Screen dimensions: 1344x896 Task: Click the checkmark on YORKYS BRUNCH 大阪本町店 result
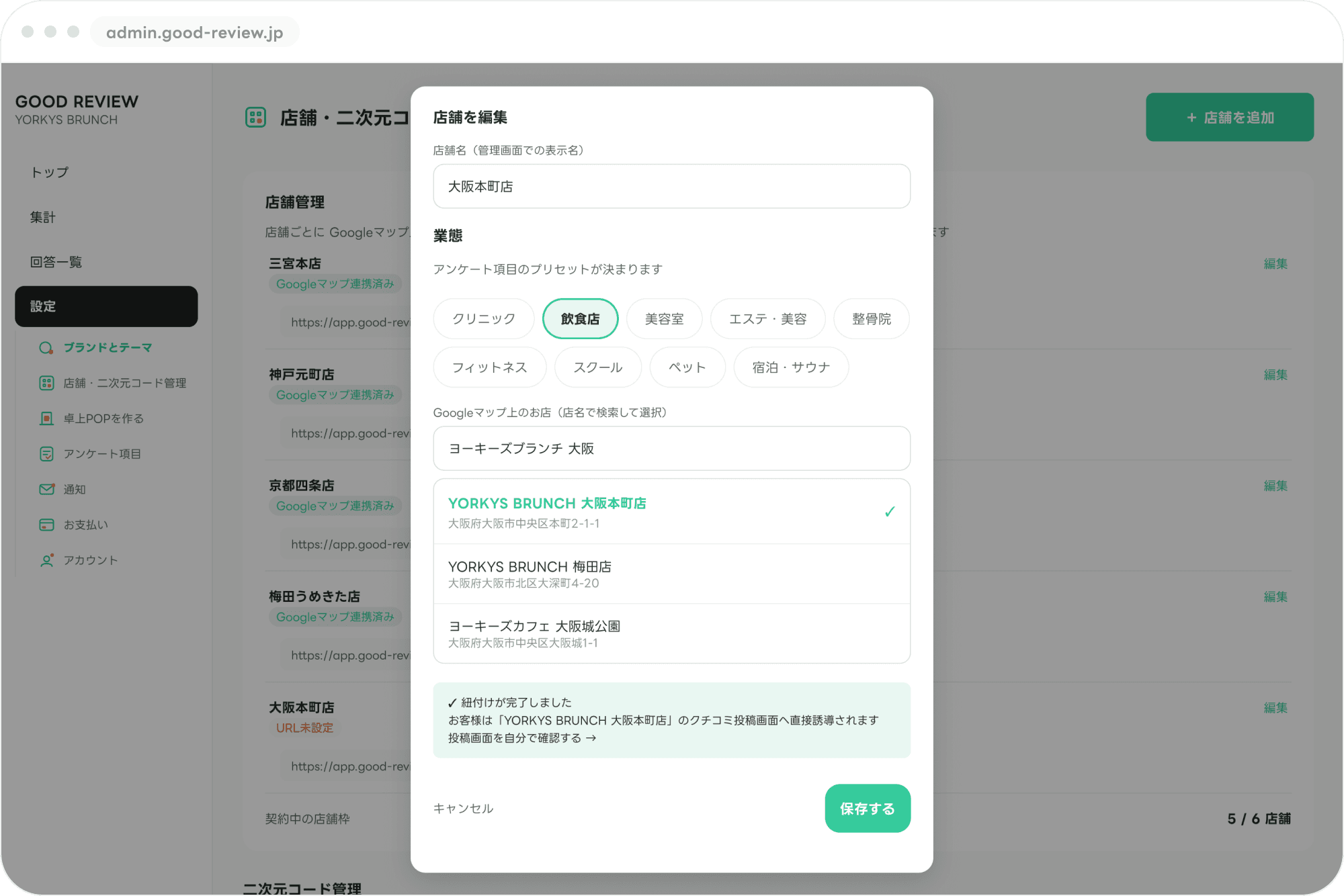pos(890,512)
